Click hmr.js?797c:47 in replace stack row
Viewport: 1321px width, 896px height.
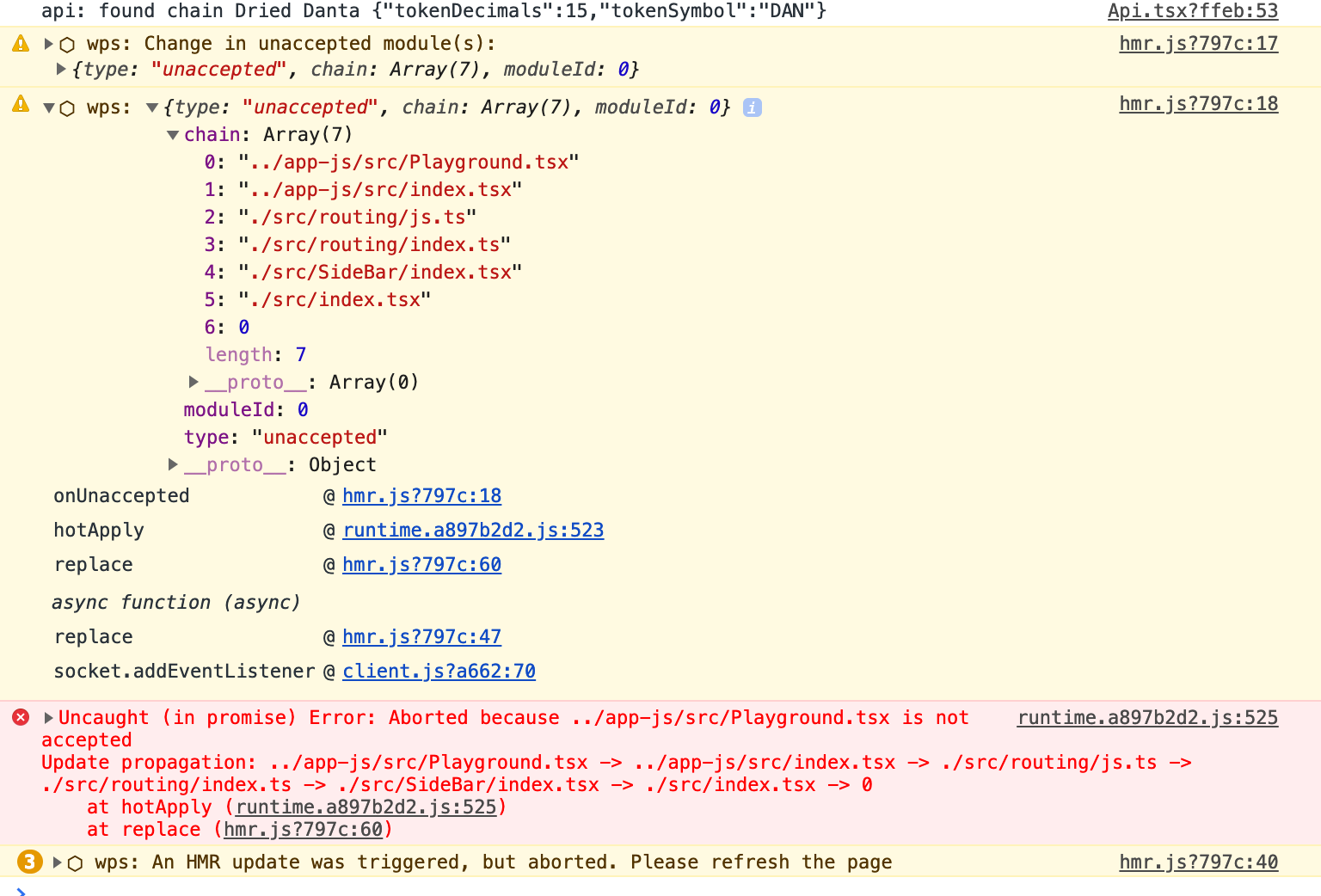pyautogui.click(x=421, y=637)
